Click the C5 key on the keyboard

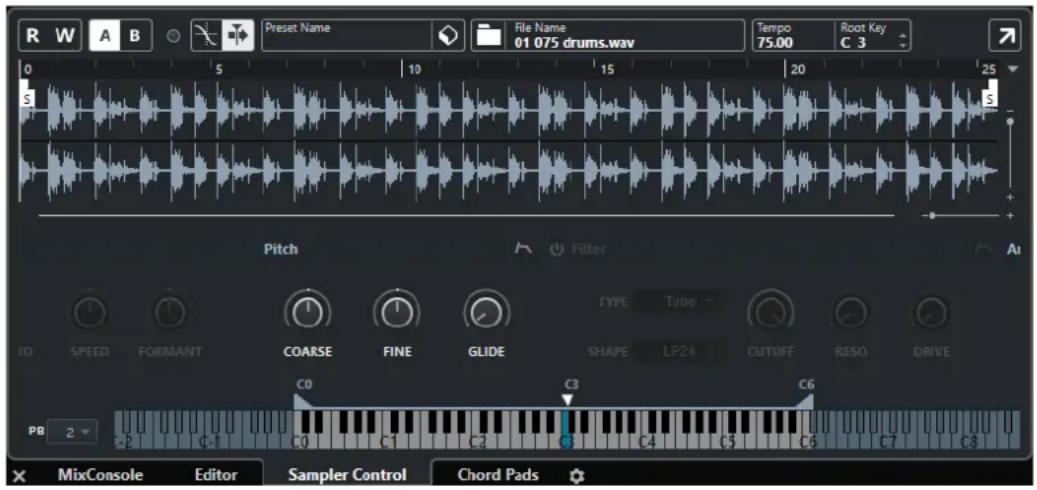(x=727, y=441)
